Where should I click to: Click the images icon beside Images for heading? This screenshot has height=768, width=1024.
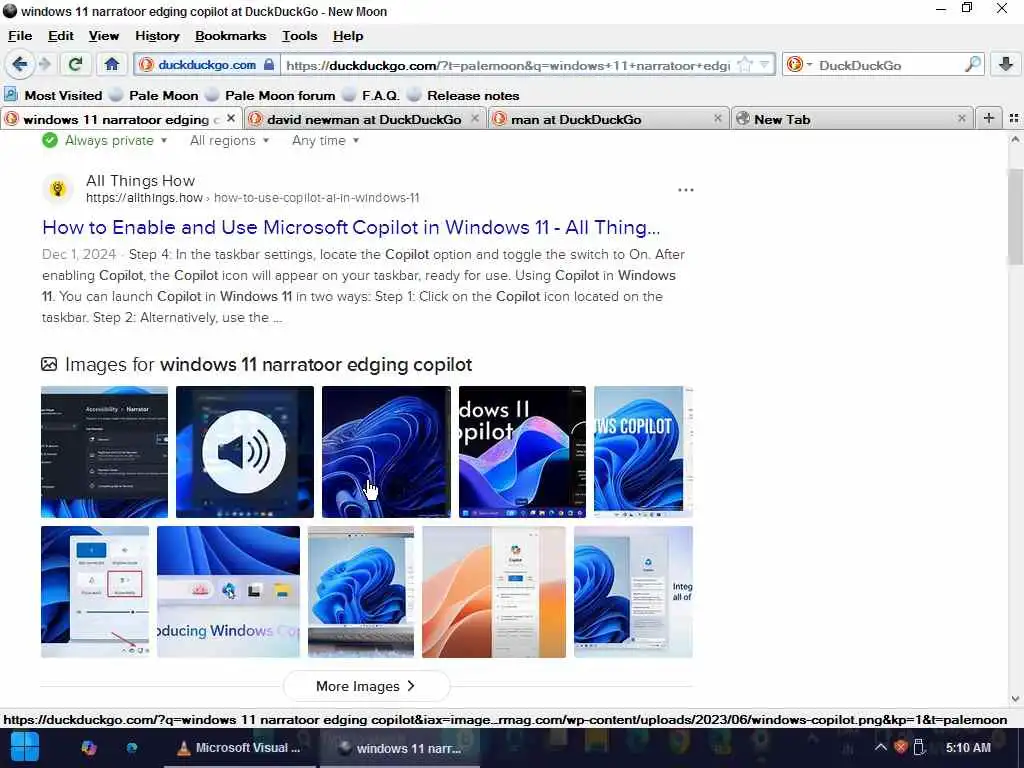tap(49, 364)
